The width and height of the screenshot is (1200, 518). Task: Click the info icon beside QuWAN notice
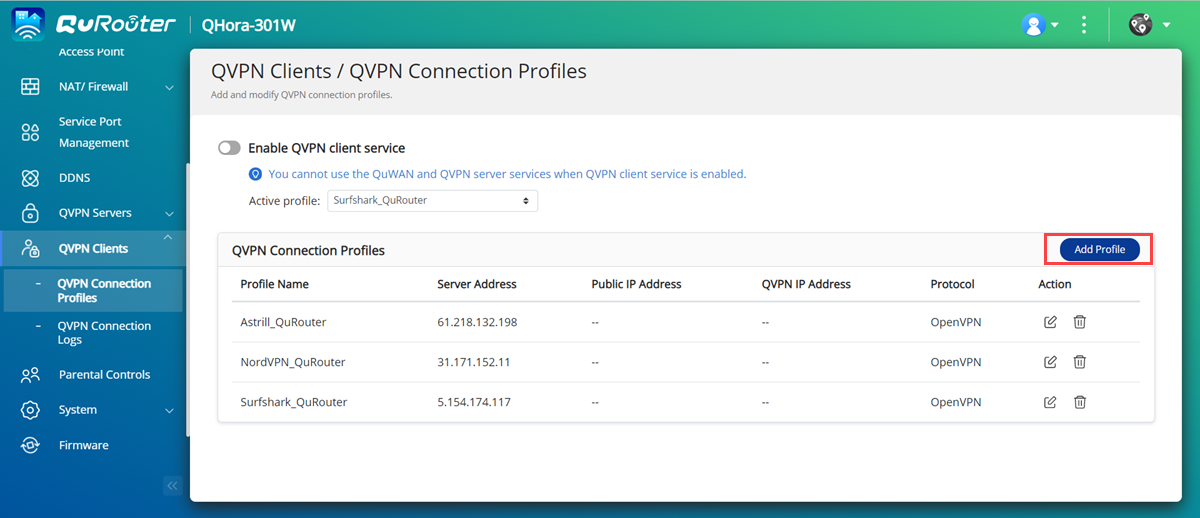pos(256,174)
